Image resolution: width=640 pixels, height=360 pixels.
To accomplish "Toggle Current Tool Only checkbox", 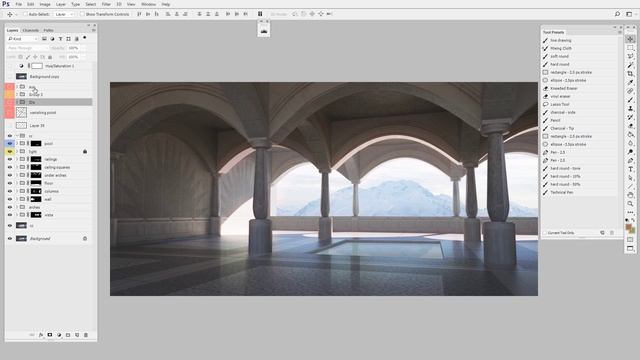I will 545,233.
